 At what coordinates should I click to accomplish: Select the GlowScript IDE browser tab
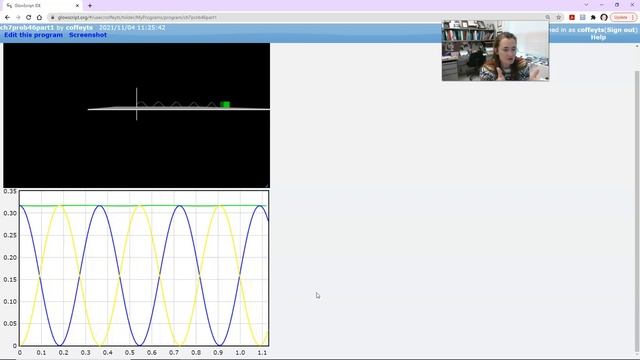coord(42,6)
